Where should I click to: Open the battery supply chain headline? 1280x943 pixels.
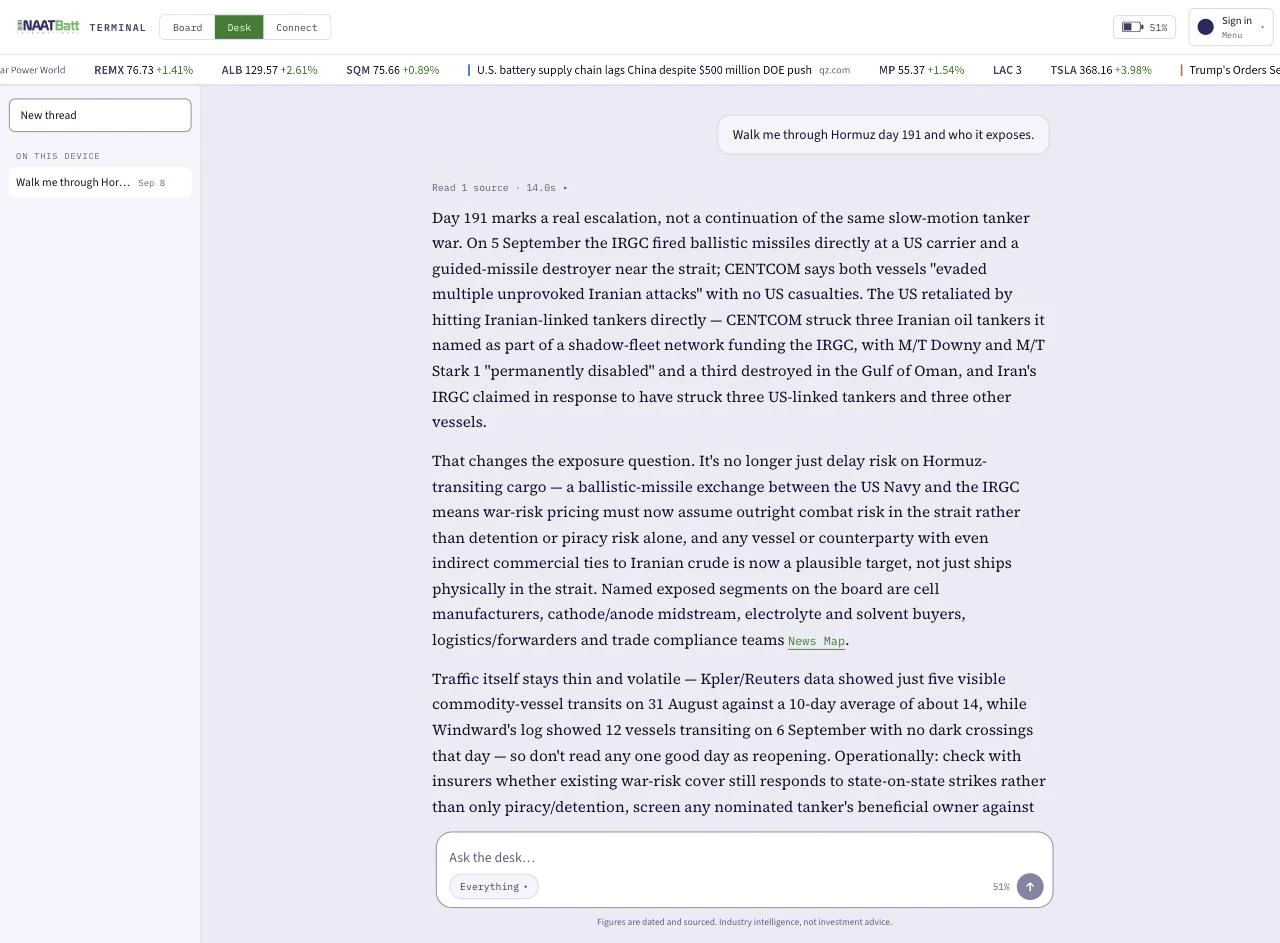click(x=644, y=70)
